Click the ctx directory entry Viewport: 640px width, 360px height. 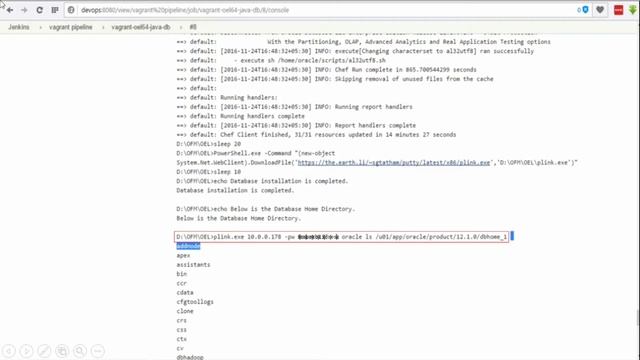[182, 339]
